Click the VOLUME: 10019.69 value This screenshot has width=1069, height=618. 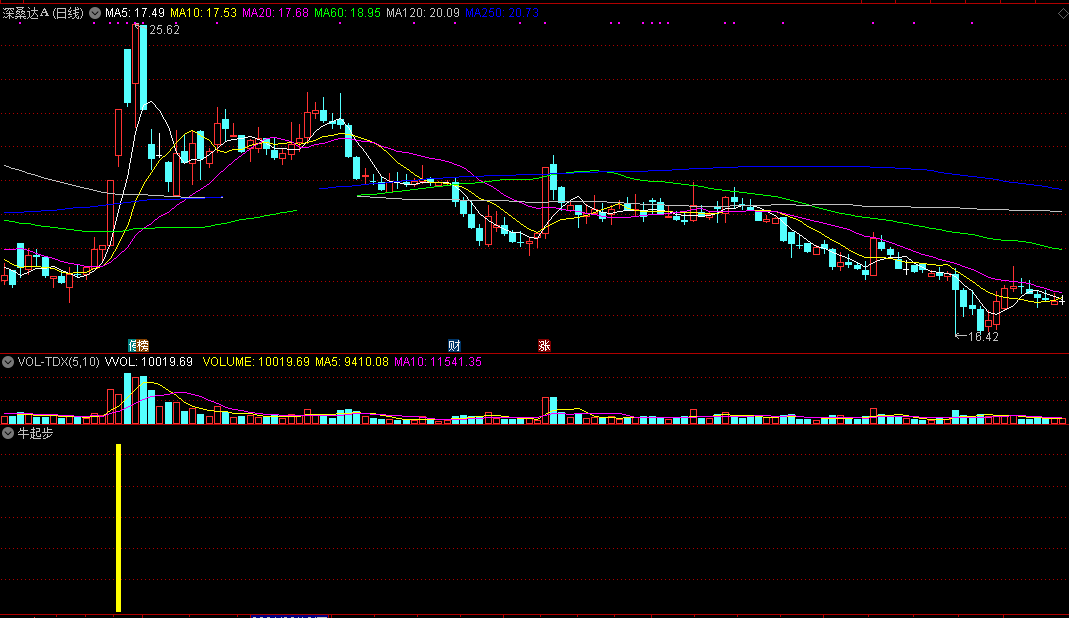(256, 362)
